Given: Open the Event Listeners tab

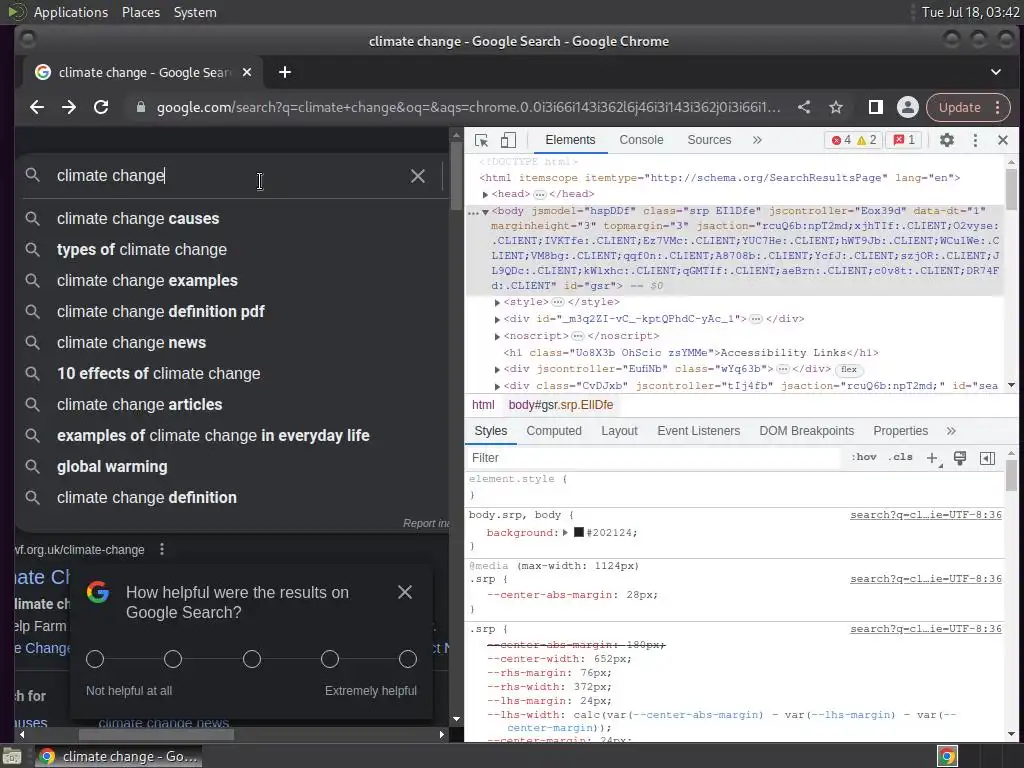Looking at the screenshot, I should click(x=698, y=431).
